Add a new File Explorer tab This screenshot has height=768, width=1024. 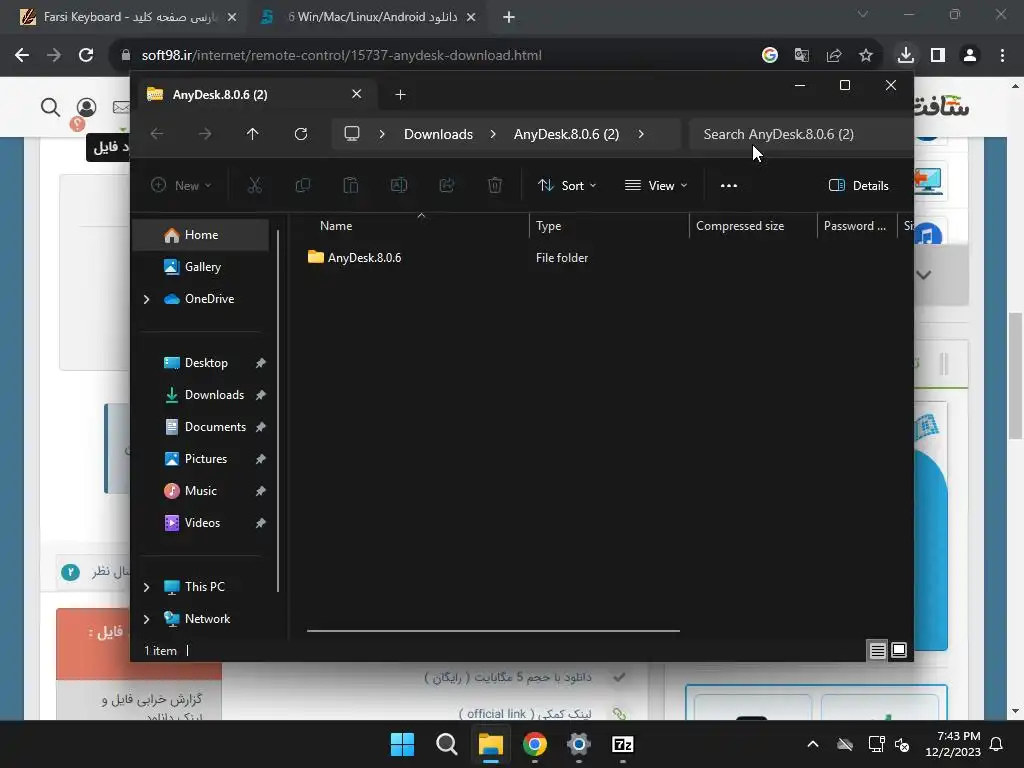[400, 95]
